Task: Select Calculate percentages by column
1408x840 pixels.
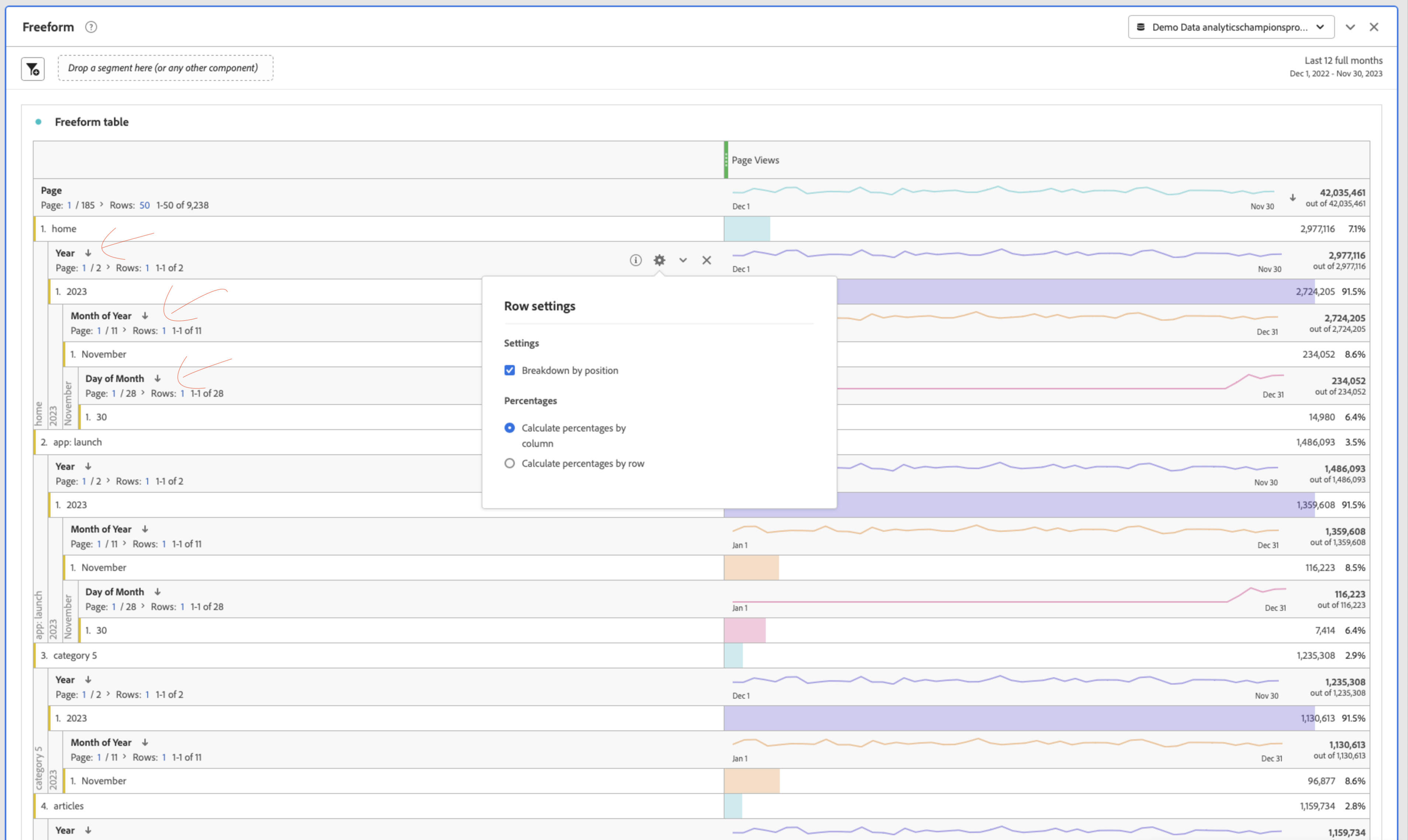Action: 509,428
